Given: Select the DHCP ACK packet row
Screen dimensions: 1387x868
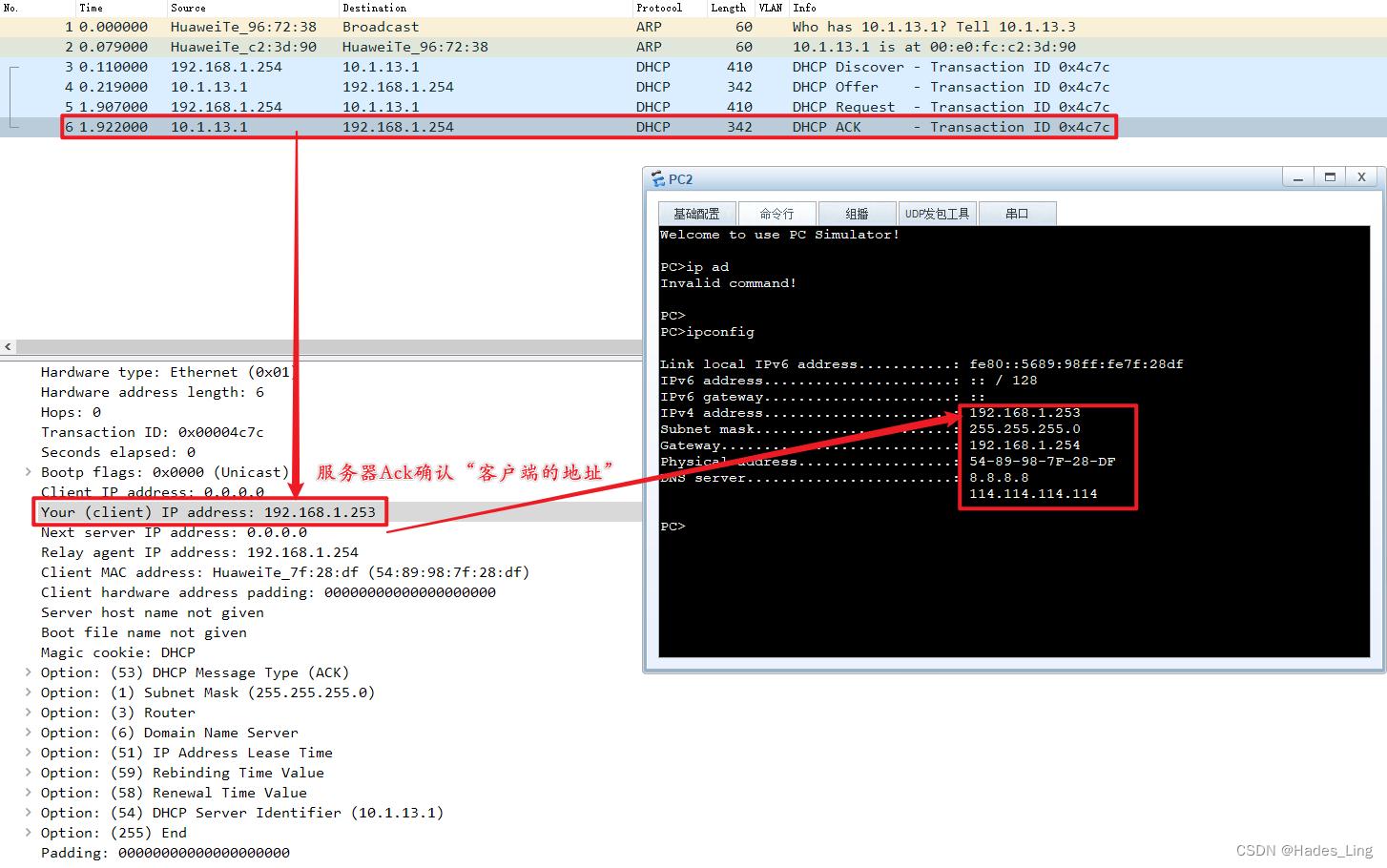Looking at the screenshot, I should tap(693, 127).
